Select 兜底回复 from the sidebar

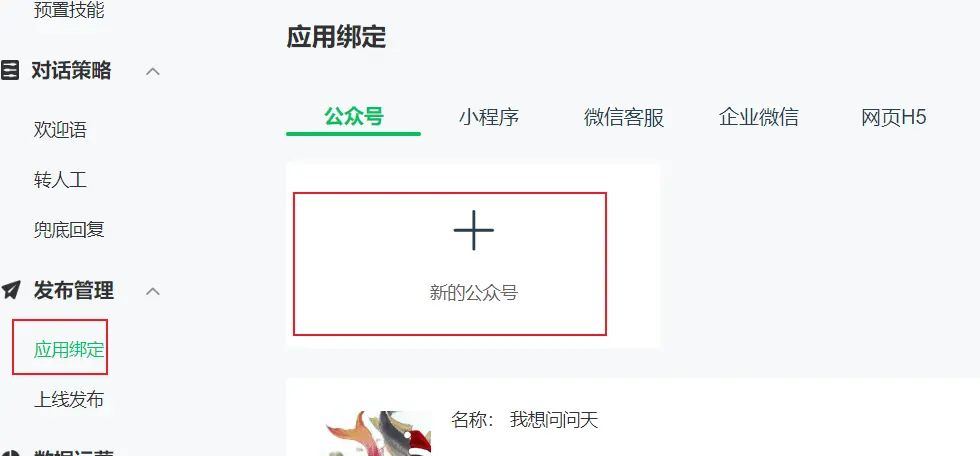(x=69, y=230)
